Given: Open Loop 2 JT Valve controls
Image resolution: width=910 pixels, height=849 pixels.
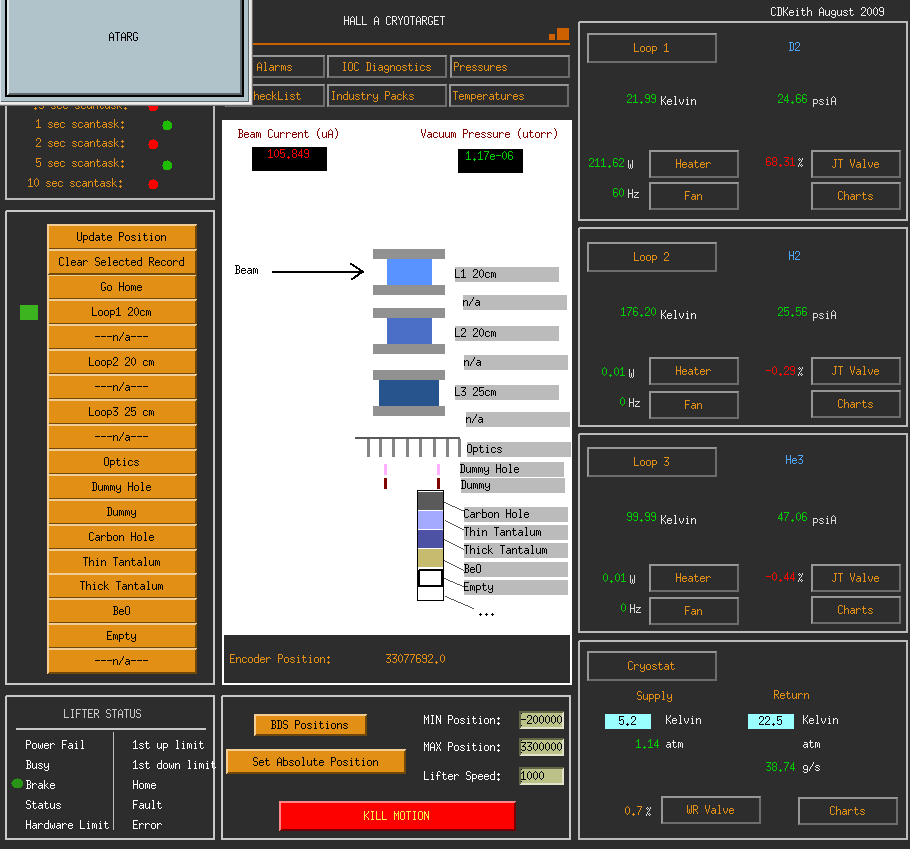Looking at the screenshot, I should 855,371.
